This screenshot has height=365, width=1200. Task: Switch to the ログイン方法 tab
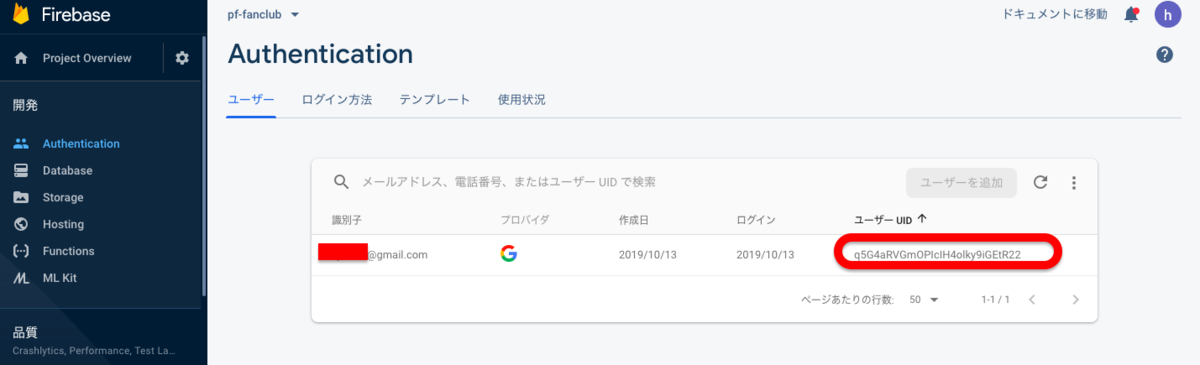(x=337, y=100)
